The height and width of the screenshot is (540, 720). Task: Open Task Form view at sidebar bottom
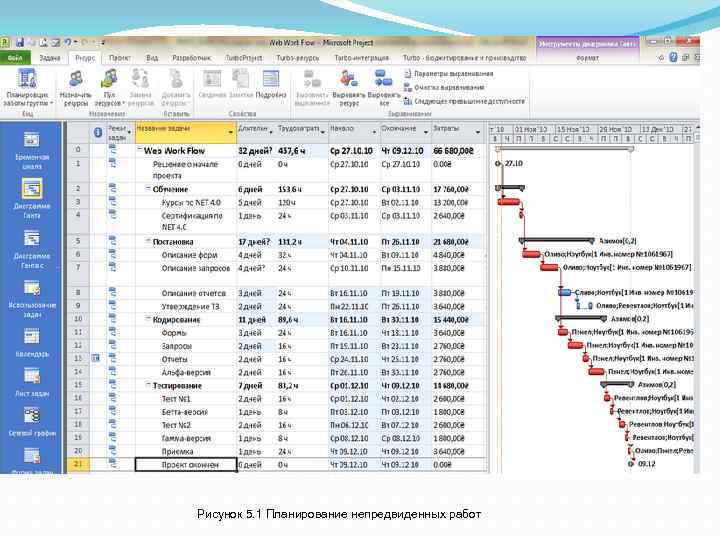click(32, 460)
